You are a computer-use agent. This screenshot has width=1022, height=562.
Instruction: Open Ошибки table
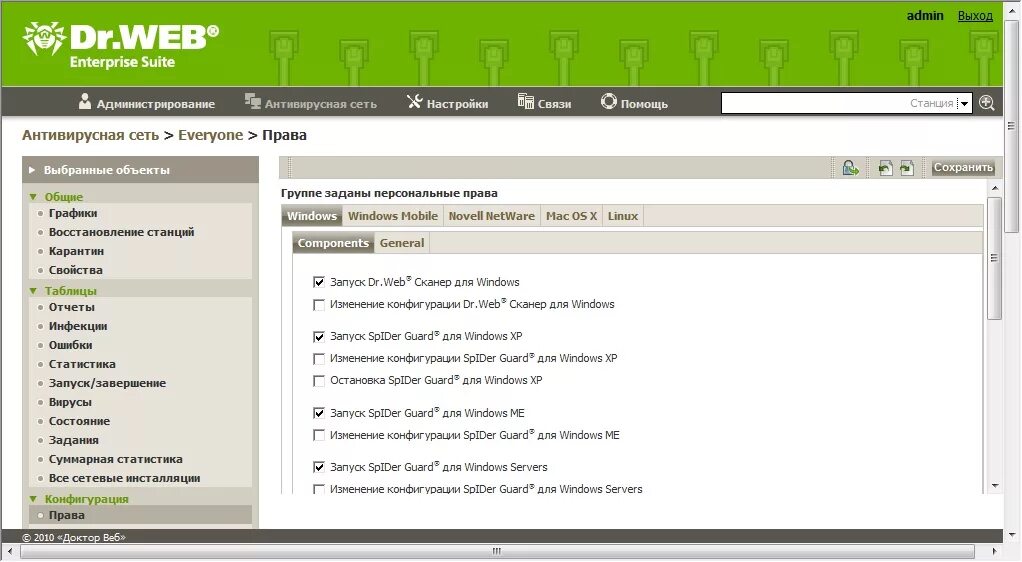[x=70, y=345]
